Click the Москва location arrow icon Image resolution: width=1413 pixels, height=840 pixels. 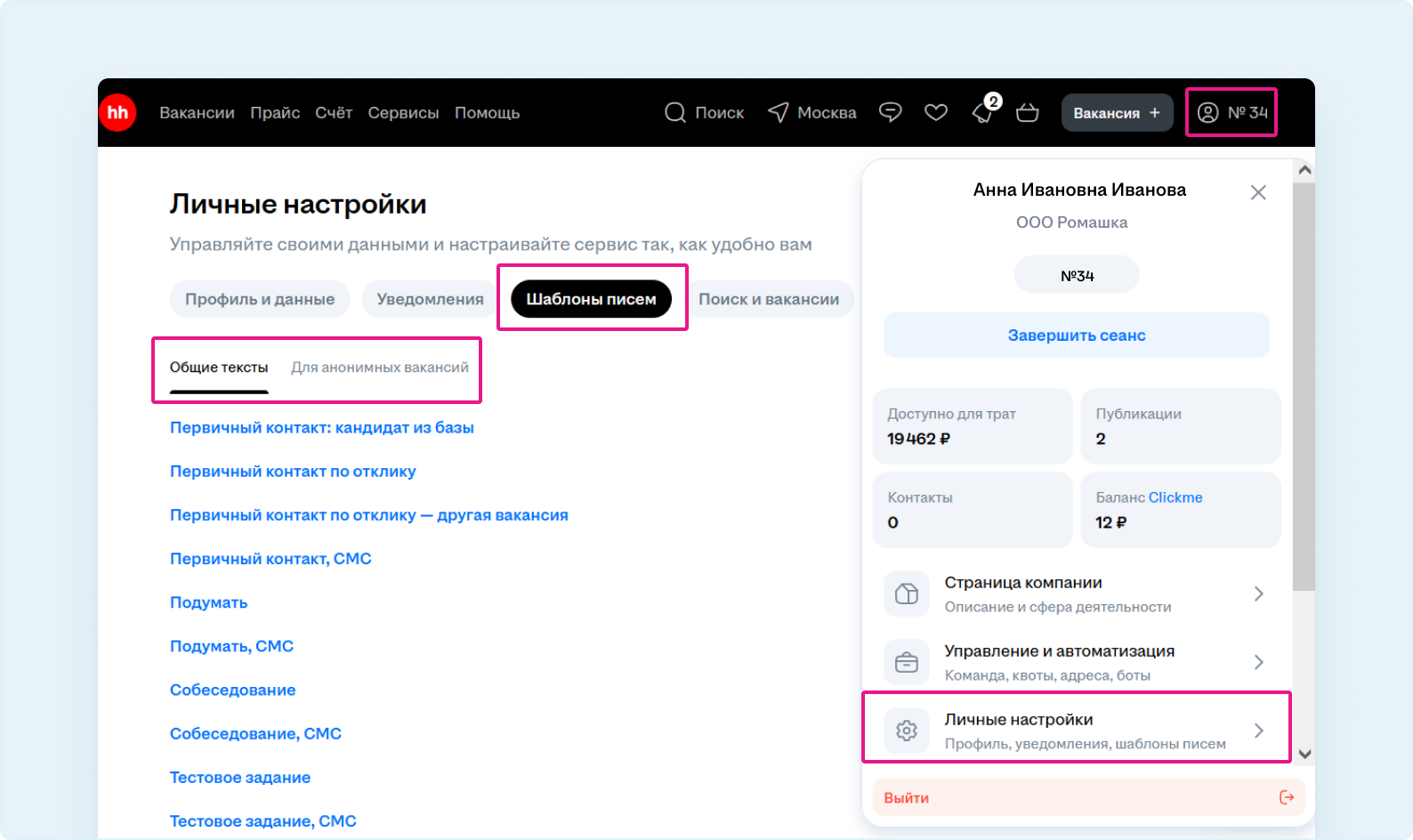pyautogui.click(x=779, y=113)
